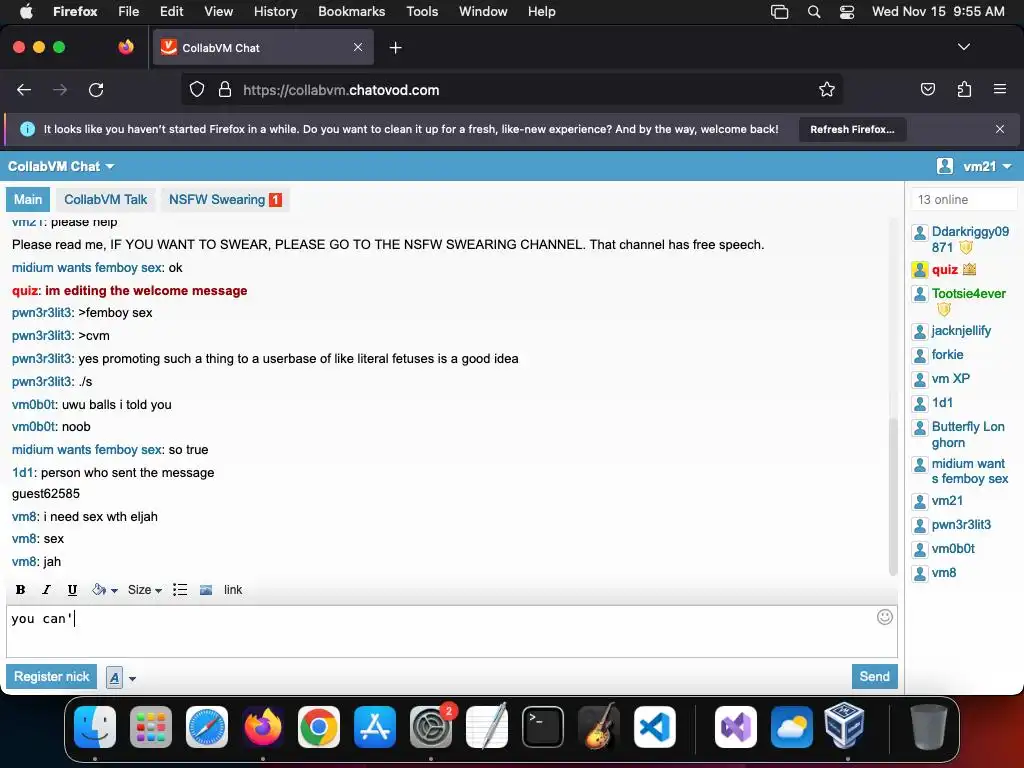Click the Send button
The image size is (1024, 768).
874,677
